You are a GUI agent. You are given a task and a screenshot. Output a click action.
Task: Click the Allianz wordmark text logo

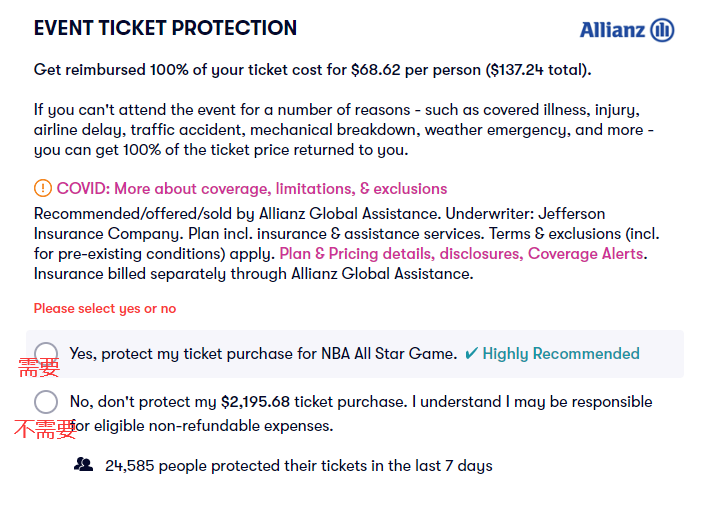click(612, 30)
